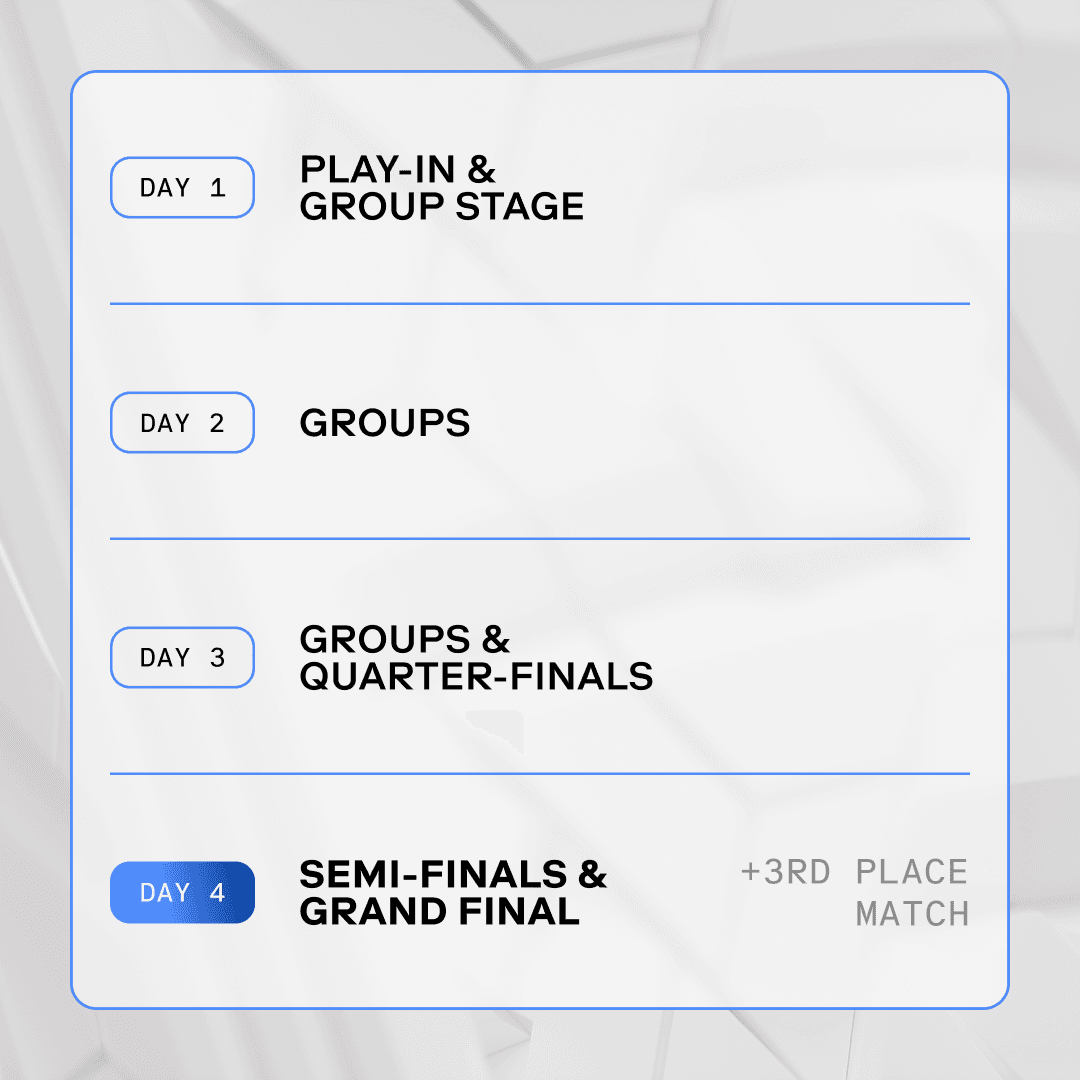This screenshot has height=1080, width=1080.
Task: Click the divider line below Day 1 row
Action: [540, 303]
